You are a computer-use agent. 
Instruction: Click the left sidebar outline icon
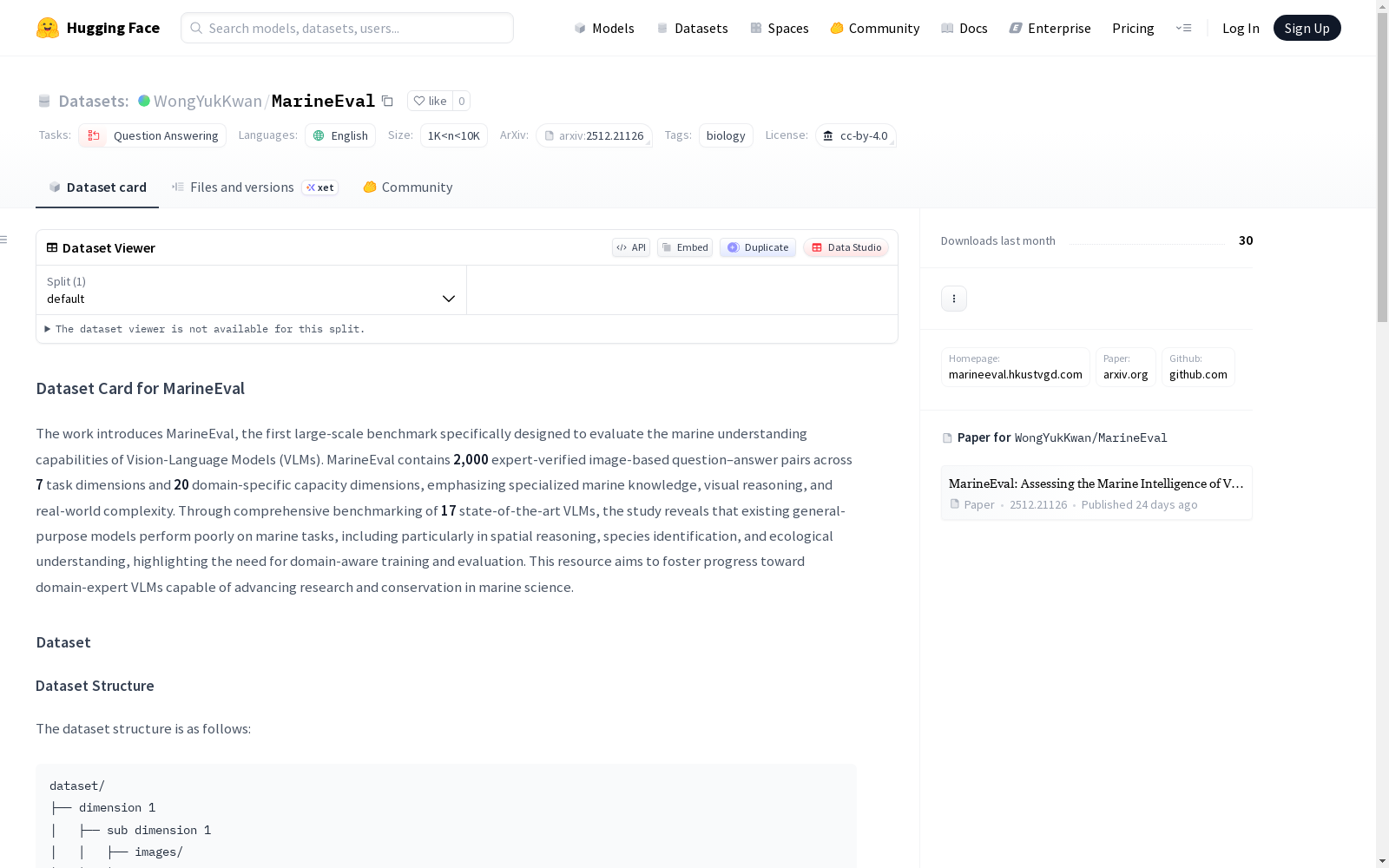click(4, 240)
